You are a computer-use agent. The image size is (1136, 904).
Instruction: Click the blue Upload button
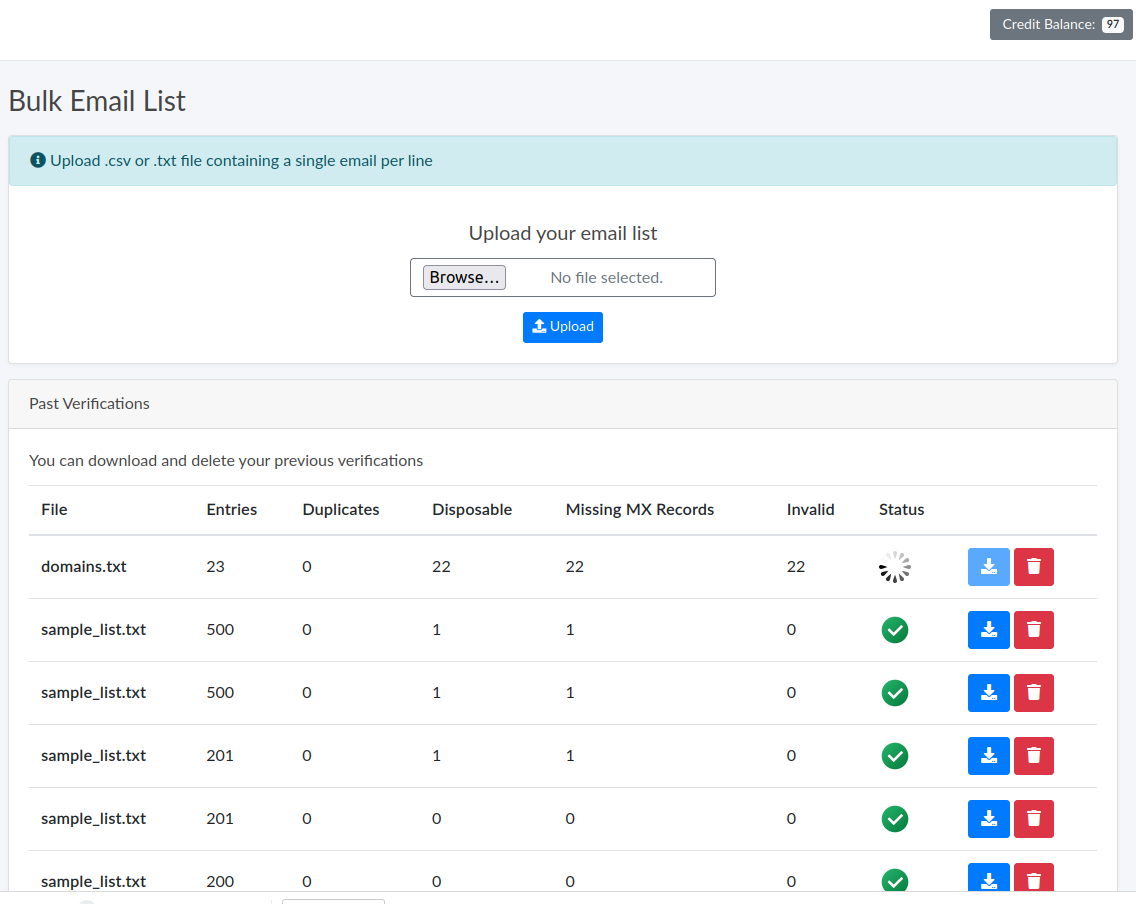click(x=563, y=327)
